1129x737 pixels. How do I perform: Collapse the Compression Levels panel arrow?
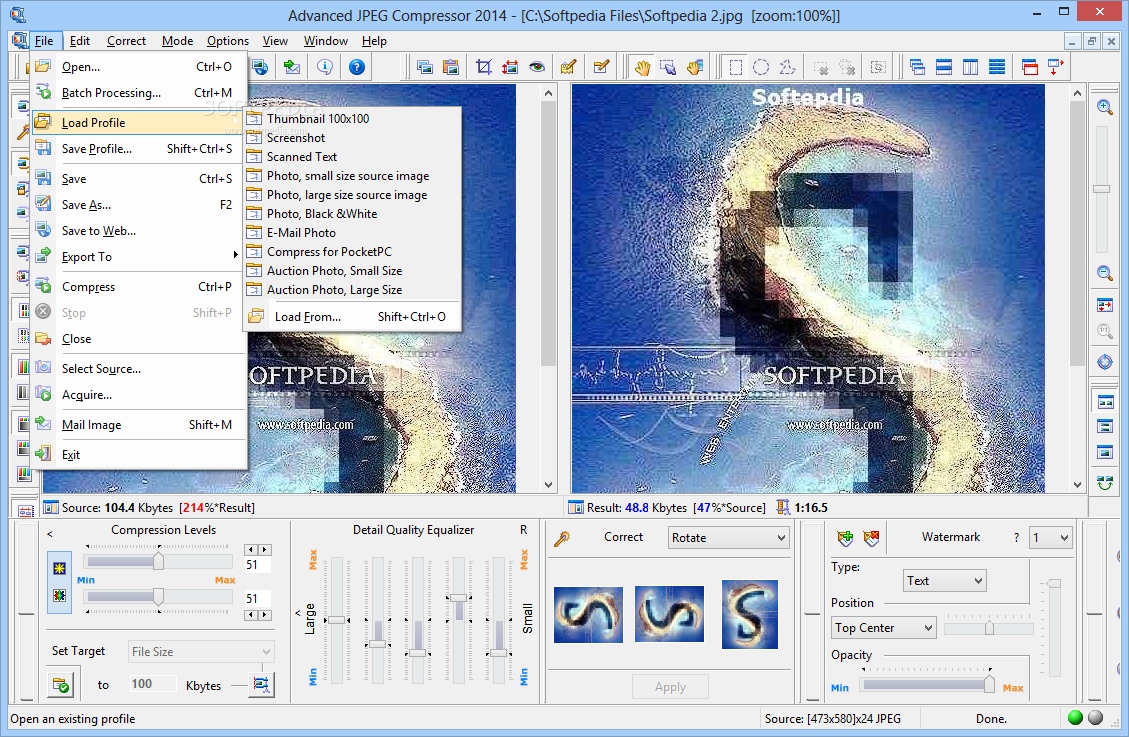(x=50, y=534)
